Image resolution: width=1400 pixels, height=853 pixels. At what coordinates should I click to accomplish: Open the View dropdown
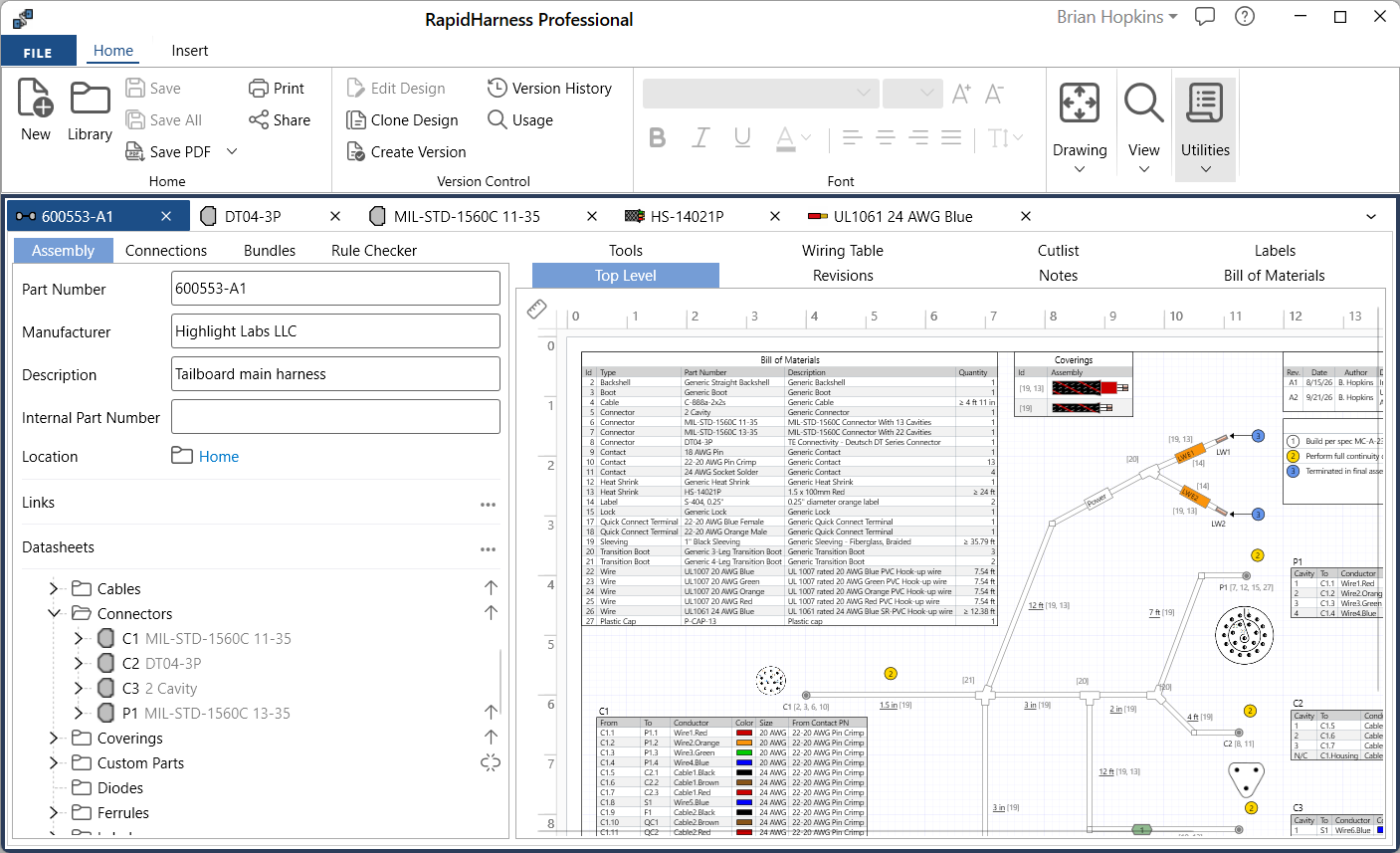(x=1144, y=129)
